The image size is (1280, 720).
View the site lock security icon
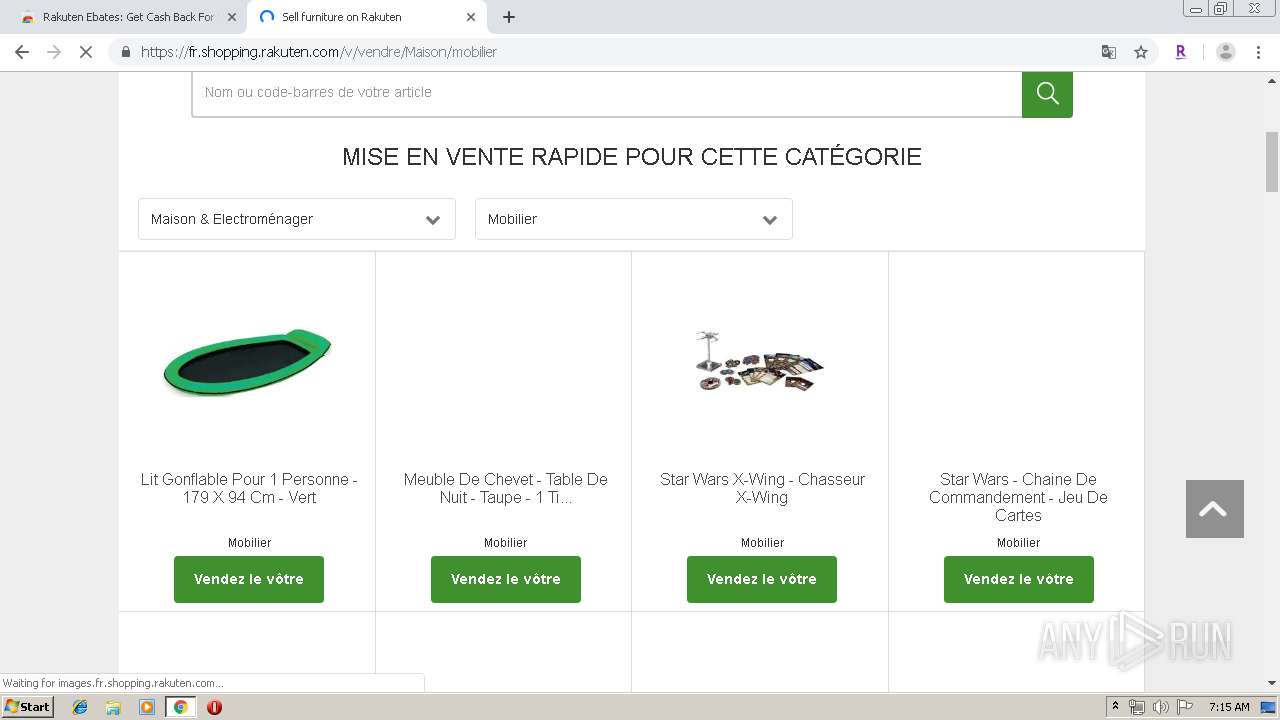(125, 52)
